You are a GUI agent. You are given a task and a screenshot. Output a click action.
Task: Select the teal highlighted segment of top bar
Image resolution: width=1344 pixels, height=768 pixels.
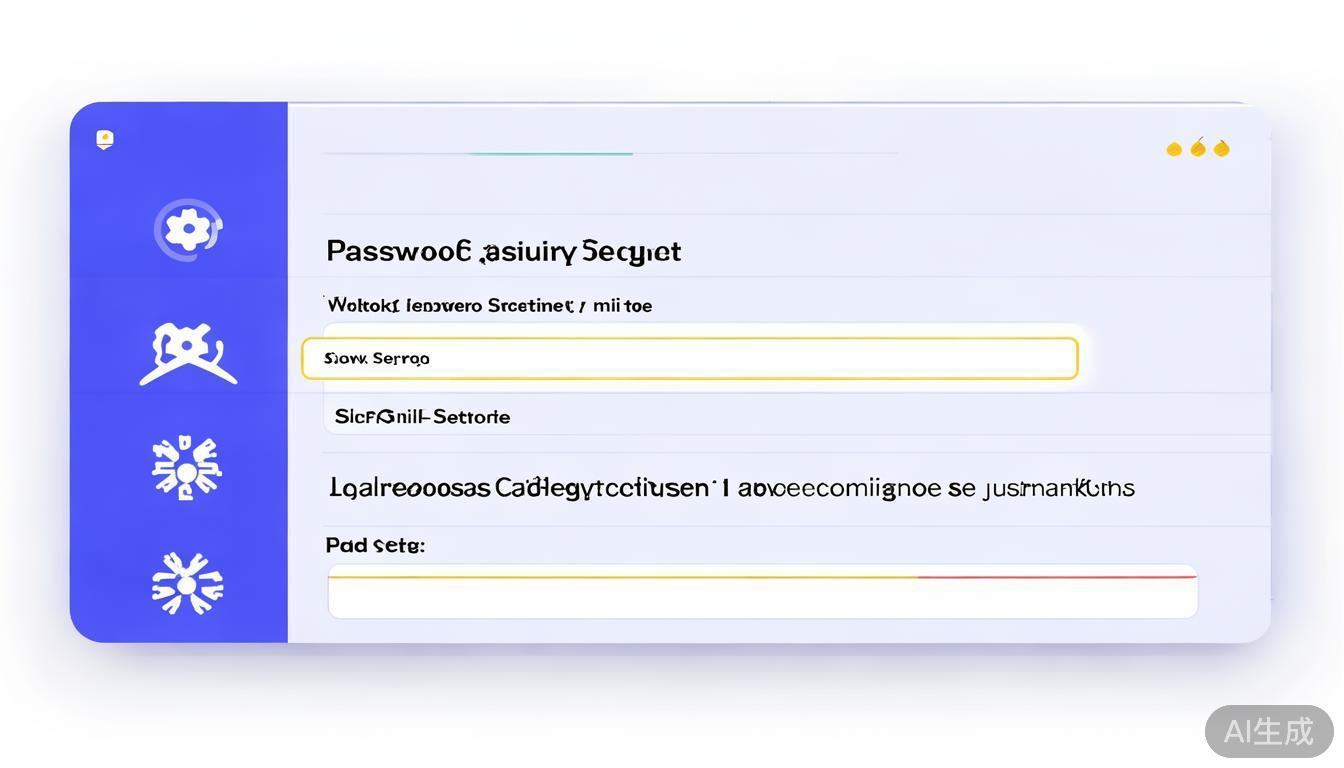click(x=550, y=154)
